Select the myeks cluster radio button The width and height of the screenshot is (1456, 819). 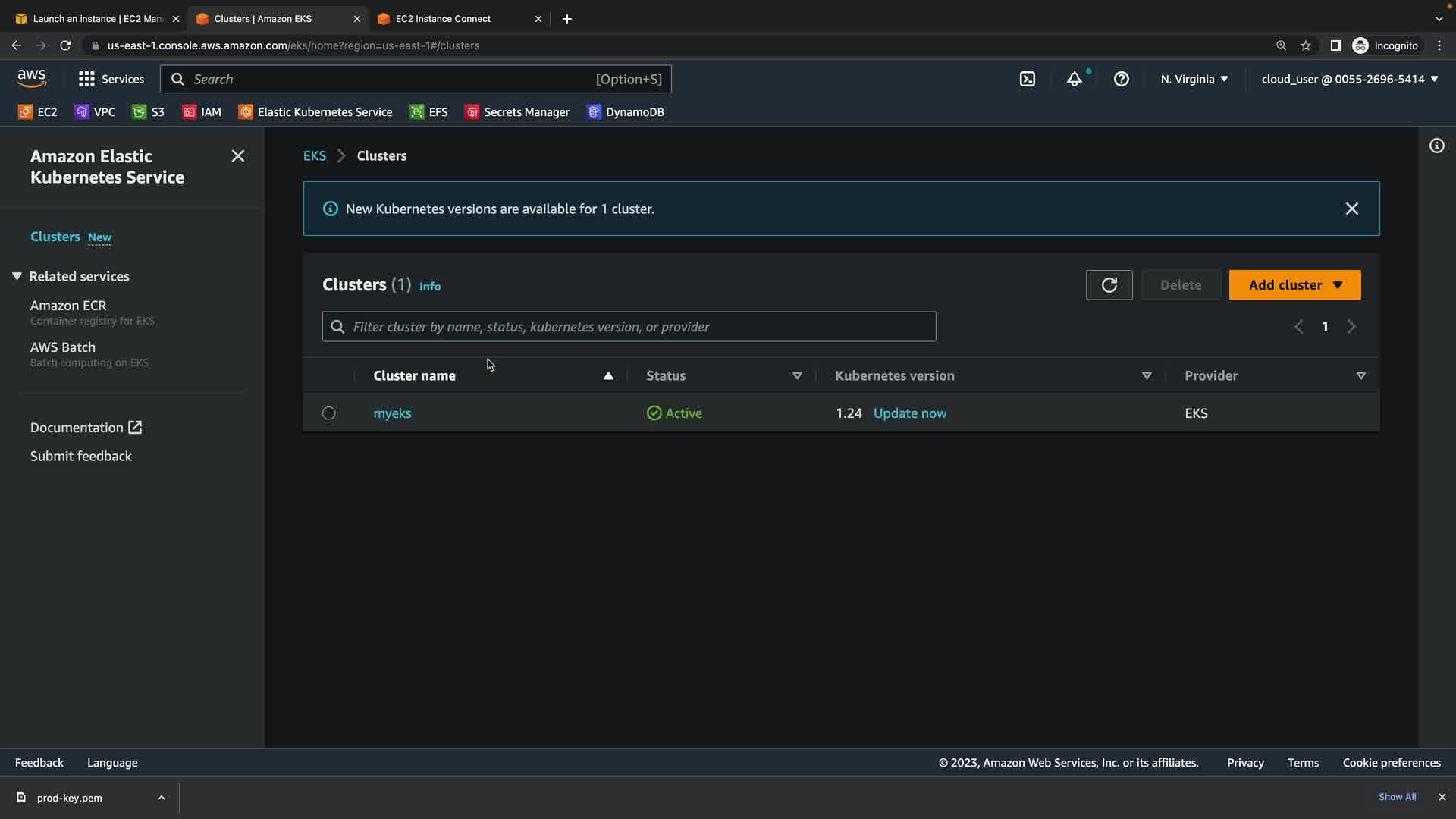coord(328,413)
